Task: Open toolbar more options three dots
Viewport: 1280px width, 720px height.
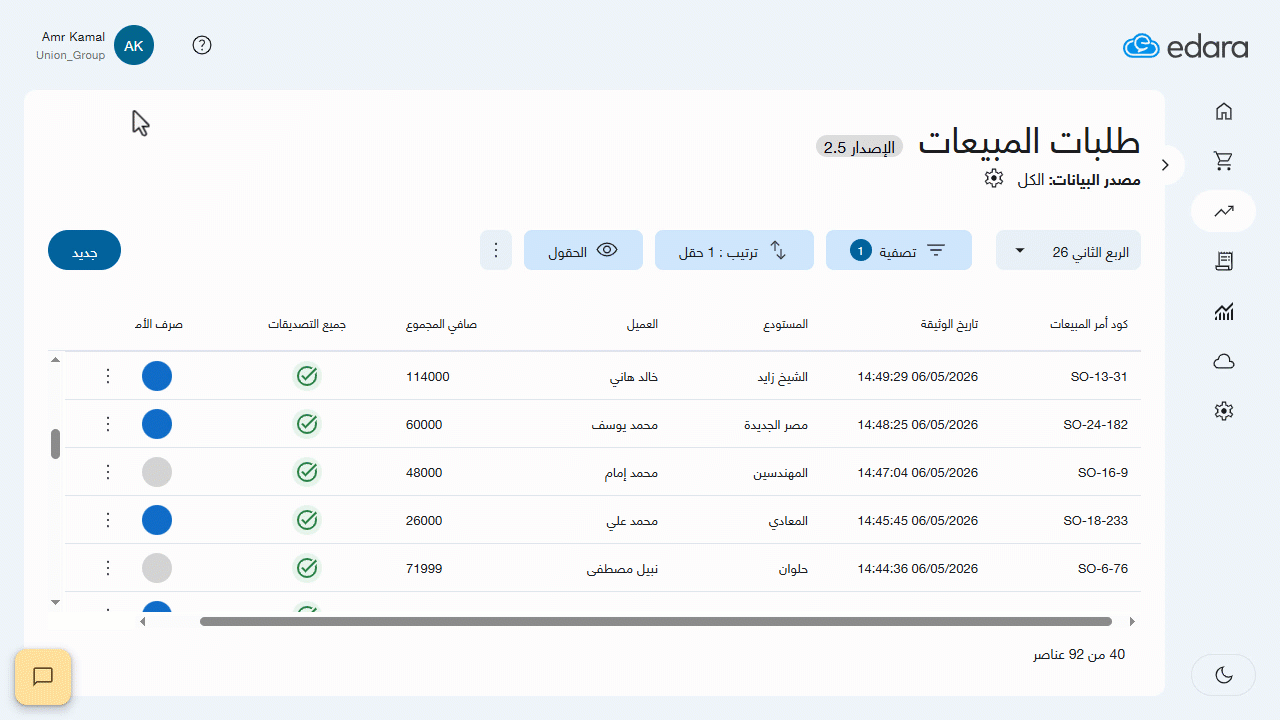Action: pos(496,250)
